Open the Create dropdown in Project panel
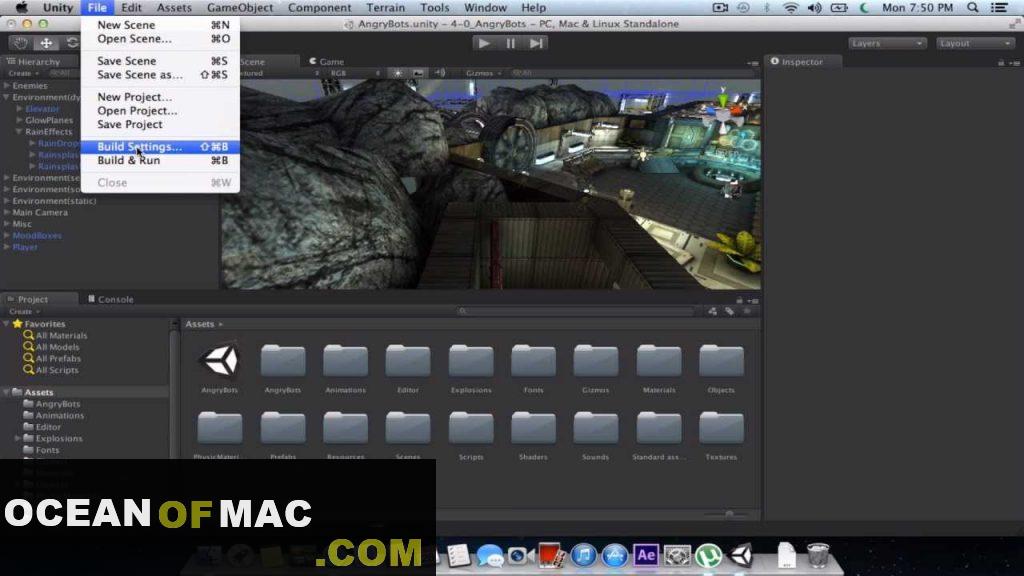 point(24,312)
